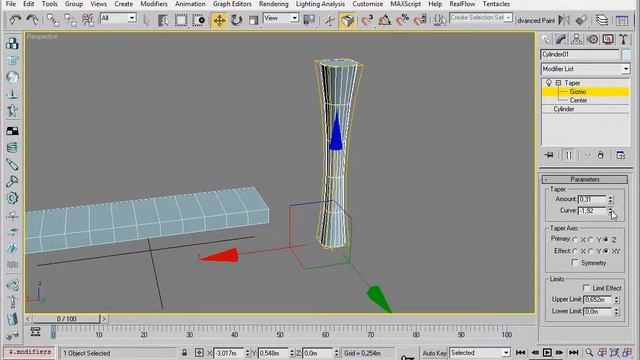The width and height of the screenshot is (640, 360).
Task: Open the Modifiers menu
Action: pos(154,4)
